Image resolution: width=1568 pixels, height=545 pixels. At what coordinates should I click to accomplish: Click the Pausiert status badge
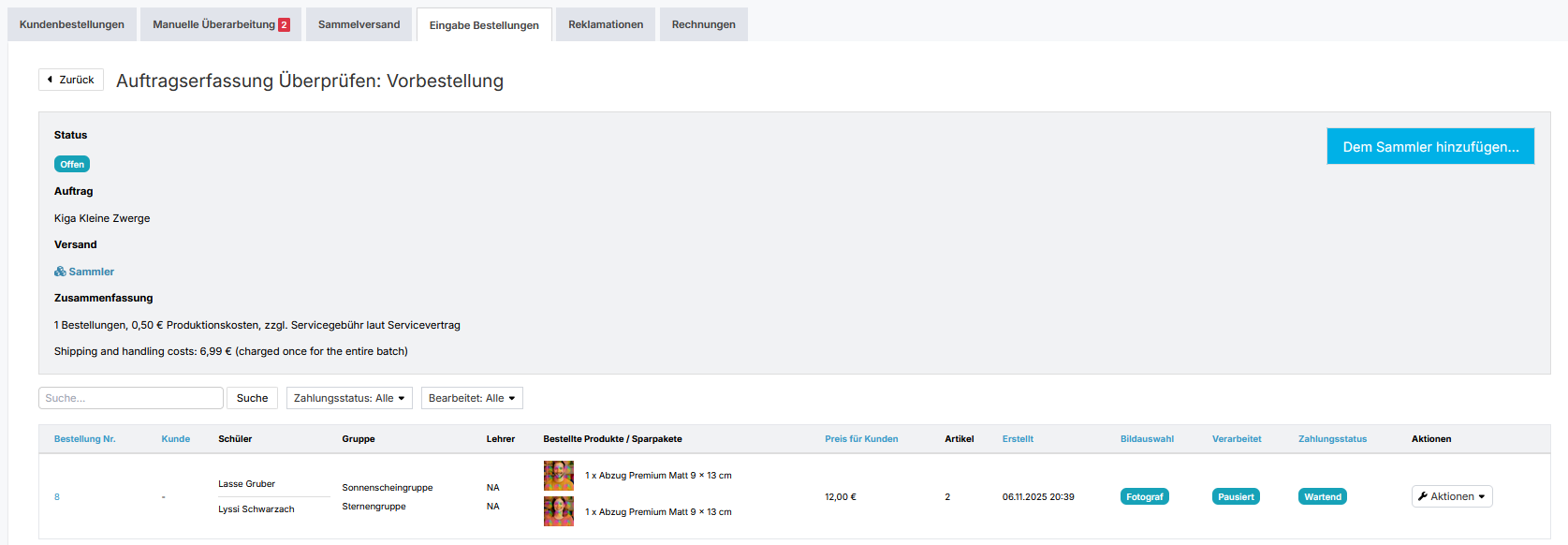(1236, 496)
